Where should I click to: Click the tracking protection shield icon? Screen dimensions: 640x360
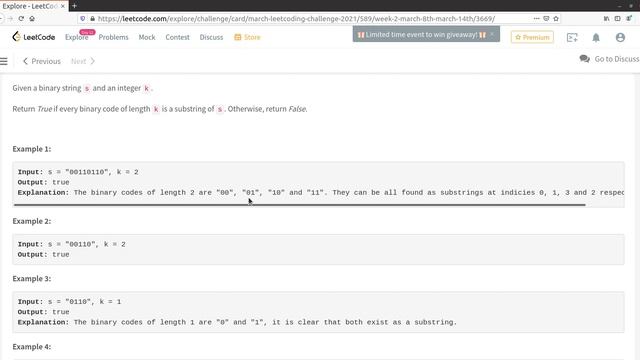pos(83,19)
